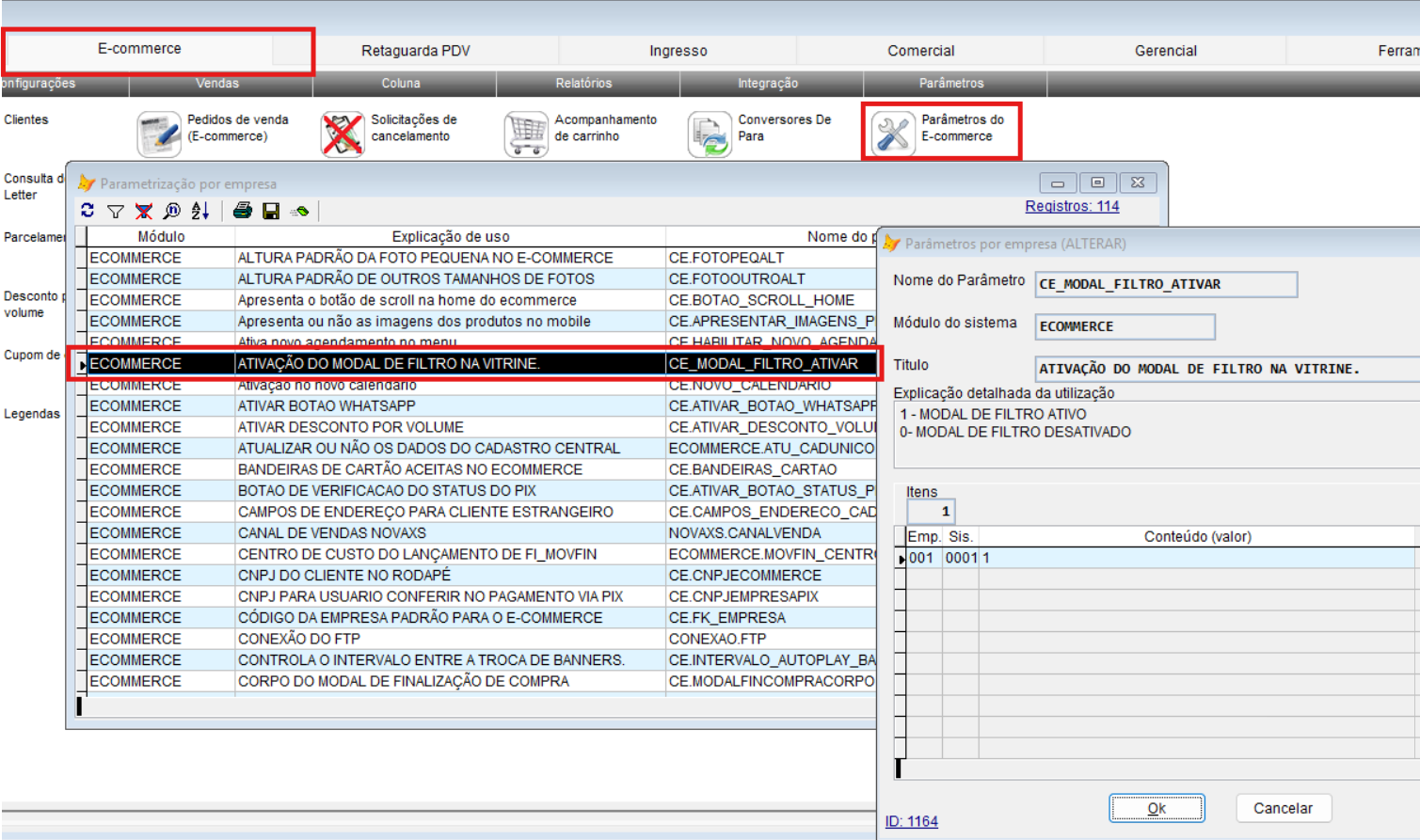Switch to the Gerencial tab
This screenshot has height=840, width=1420.
(x=1165, y=51)
